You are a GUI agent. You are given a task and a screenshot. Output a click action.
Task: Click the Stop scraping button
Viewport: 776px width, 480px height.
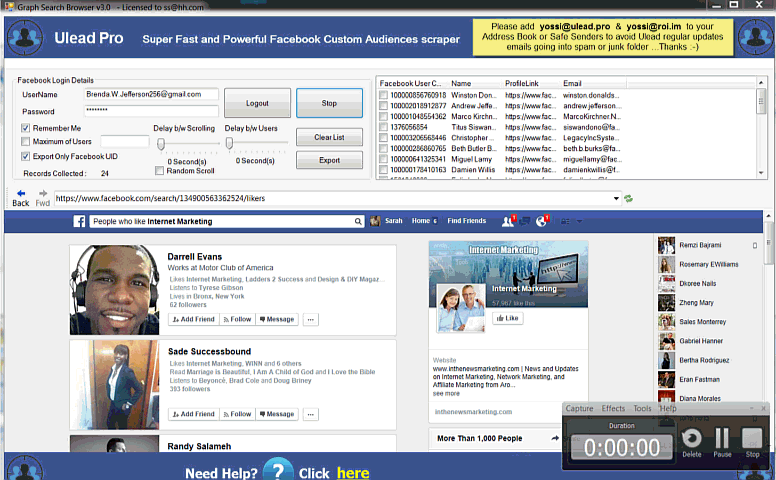coord(329,103)
